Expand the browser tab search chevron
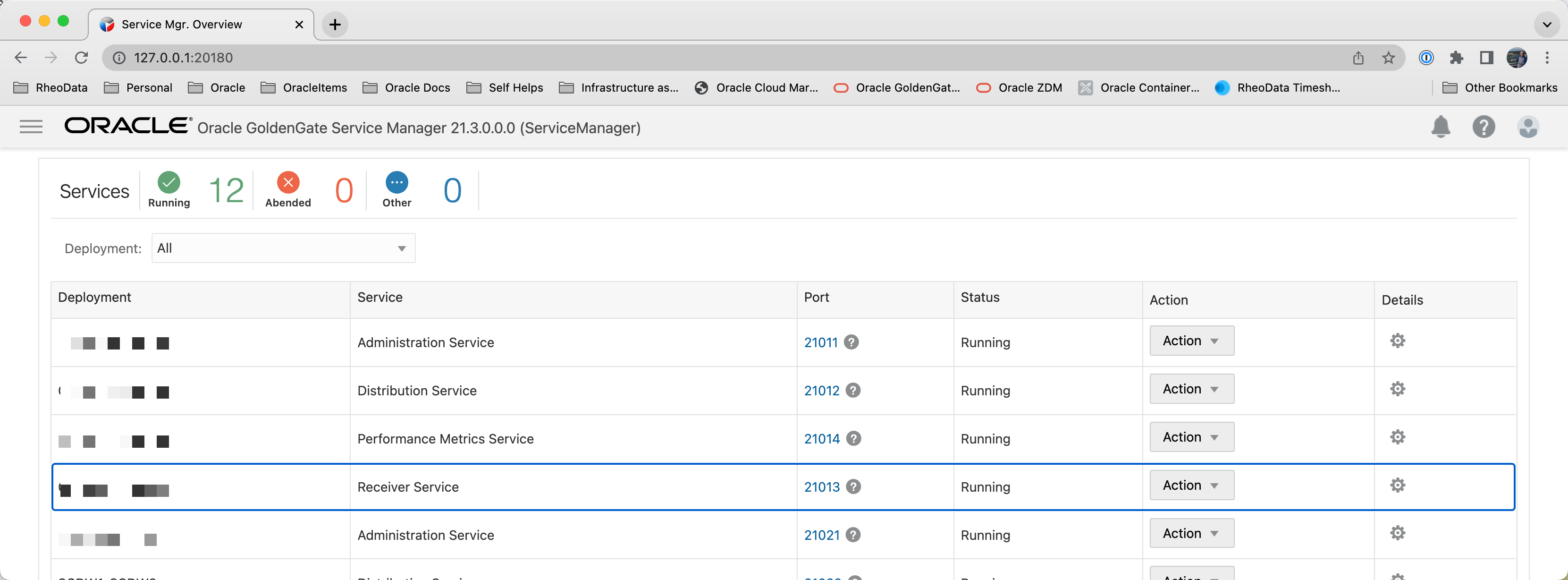 click(x=1547, y=25)
